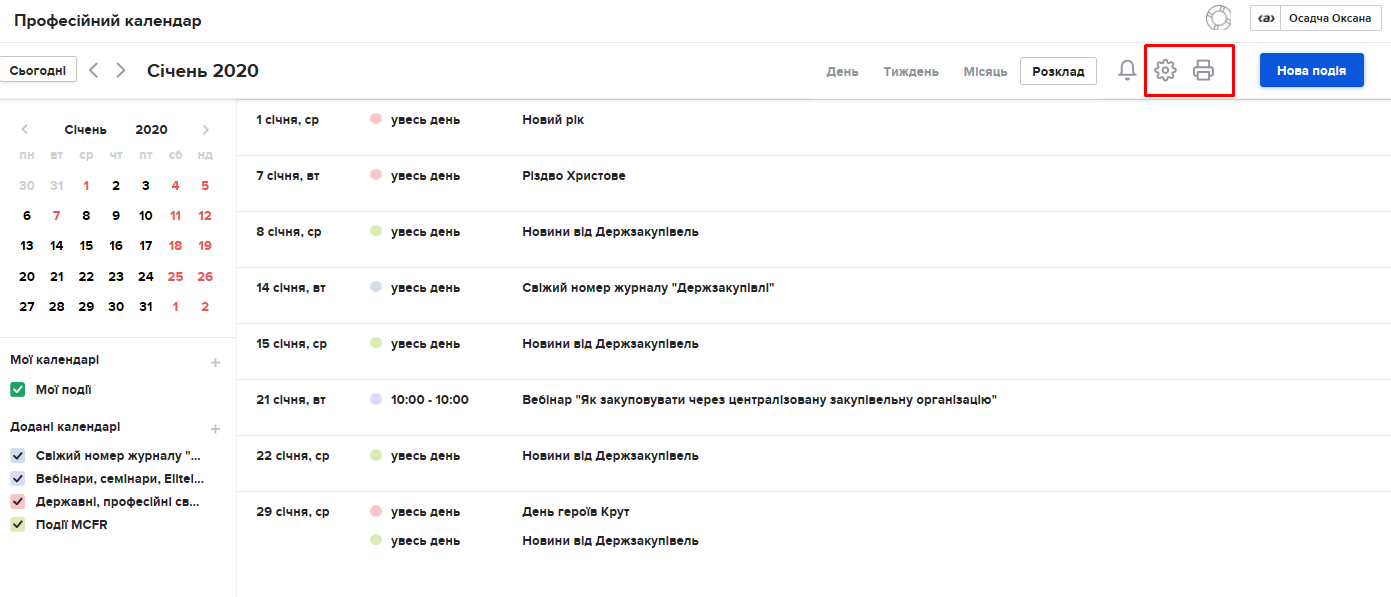Image resolution: width=1391 pixels, height=597 pixels.
Task: Toggle the Події MCFR calendar checkbox
Action: (x=17, y=524)
